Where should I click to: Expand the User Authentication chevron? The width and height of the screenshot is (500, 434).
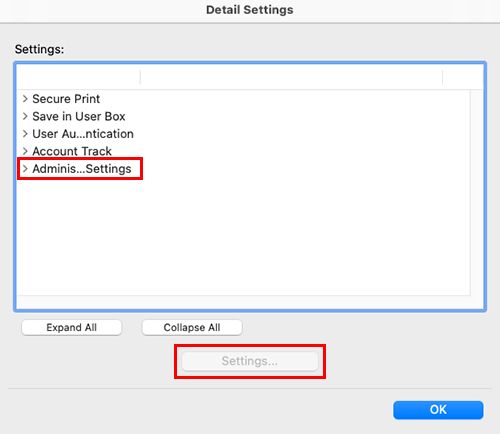(x=25, y=134)
